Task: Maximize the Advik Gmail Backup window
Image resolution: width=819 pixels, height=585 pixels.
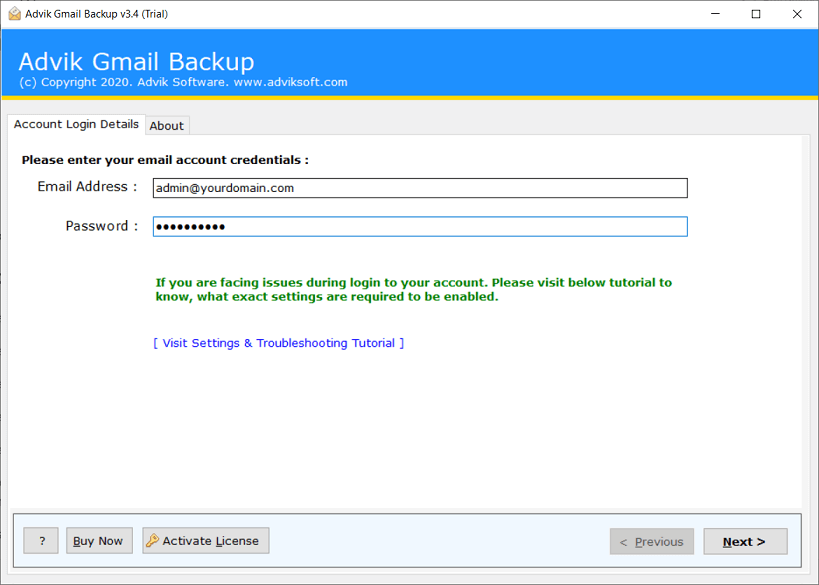Action: [x=756, y=14]
